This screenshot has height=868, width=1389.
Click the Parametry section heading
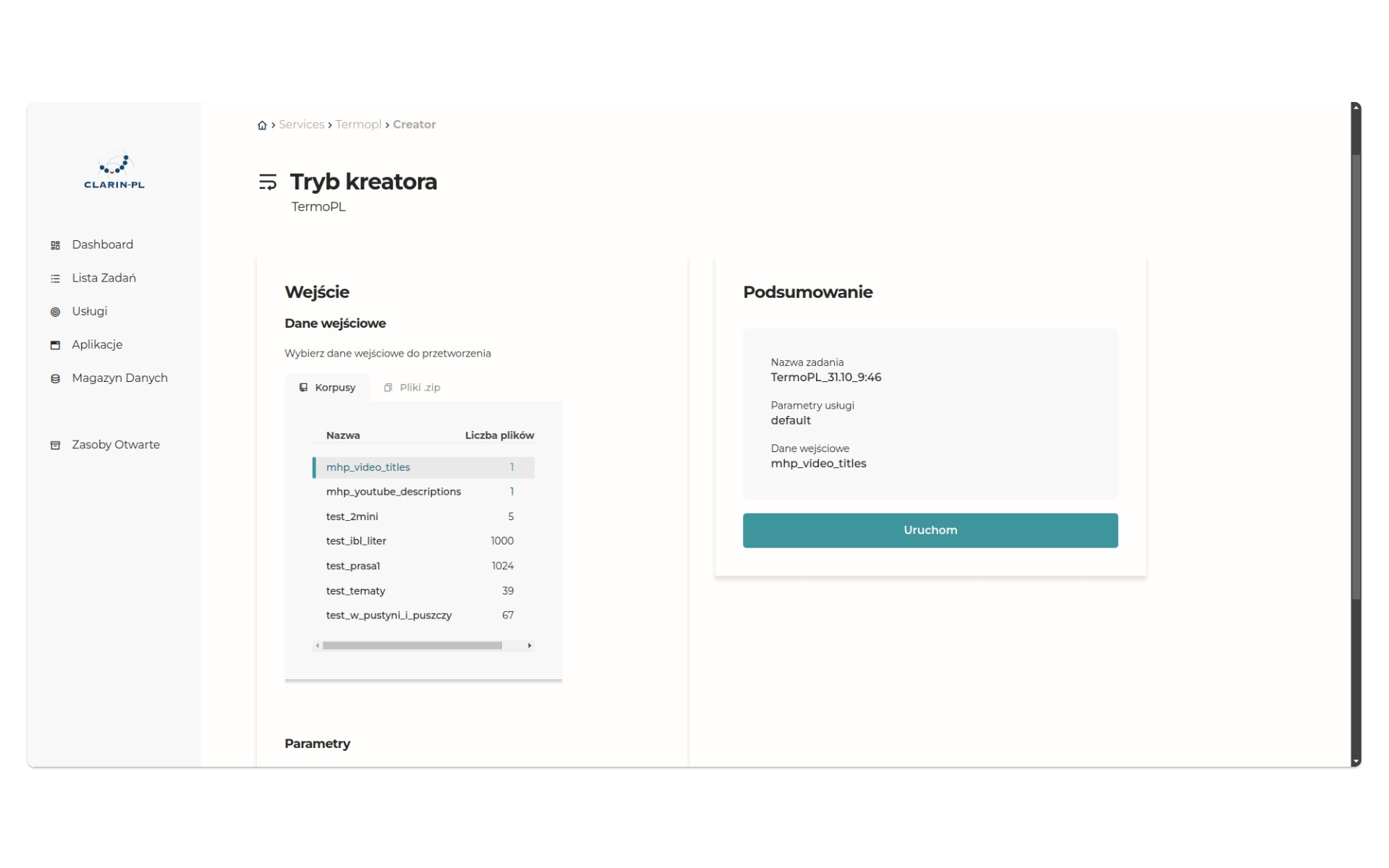(x=318, y=744)
